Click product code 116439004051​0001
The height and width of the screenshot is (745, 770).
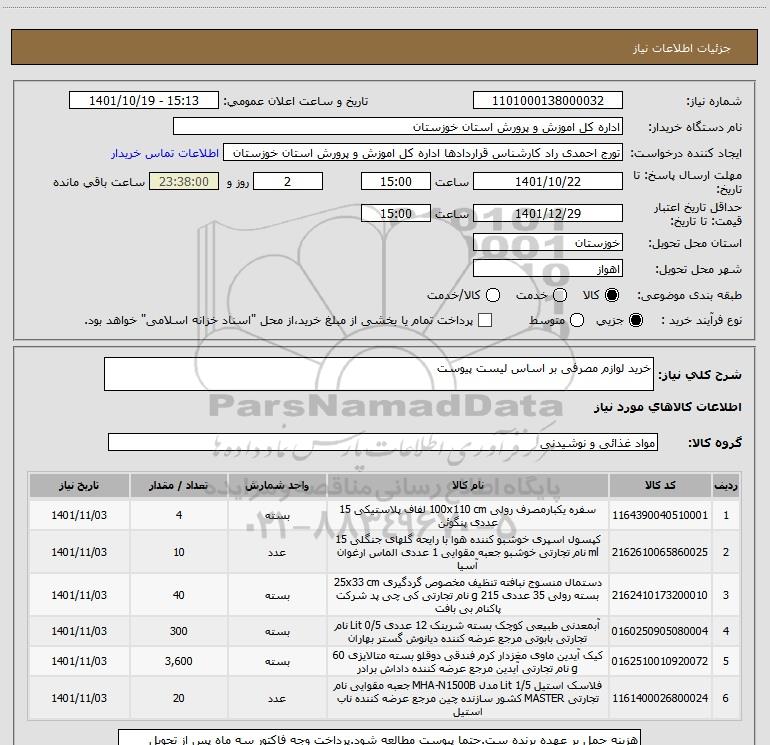[660, 515]
